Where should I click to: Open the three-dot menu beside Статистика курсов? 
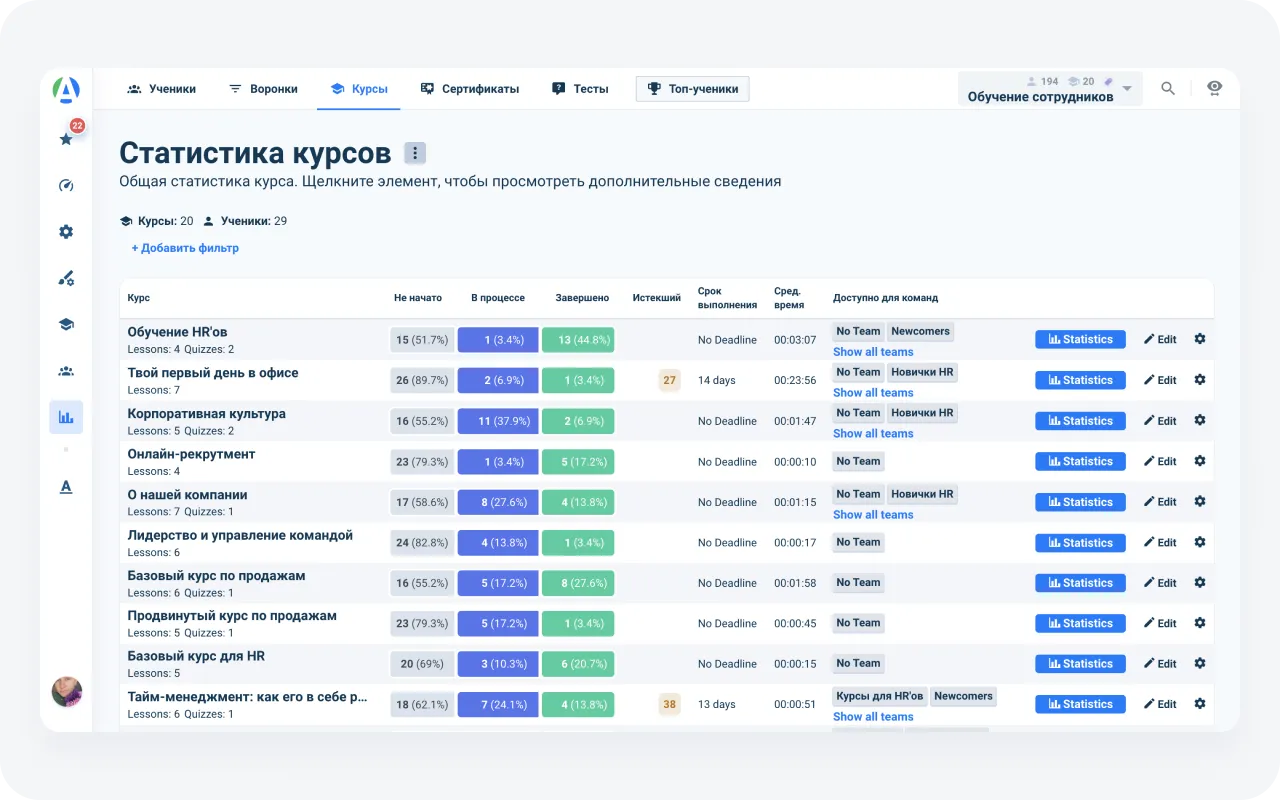pyautogui.click(x=415, y=153)
